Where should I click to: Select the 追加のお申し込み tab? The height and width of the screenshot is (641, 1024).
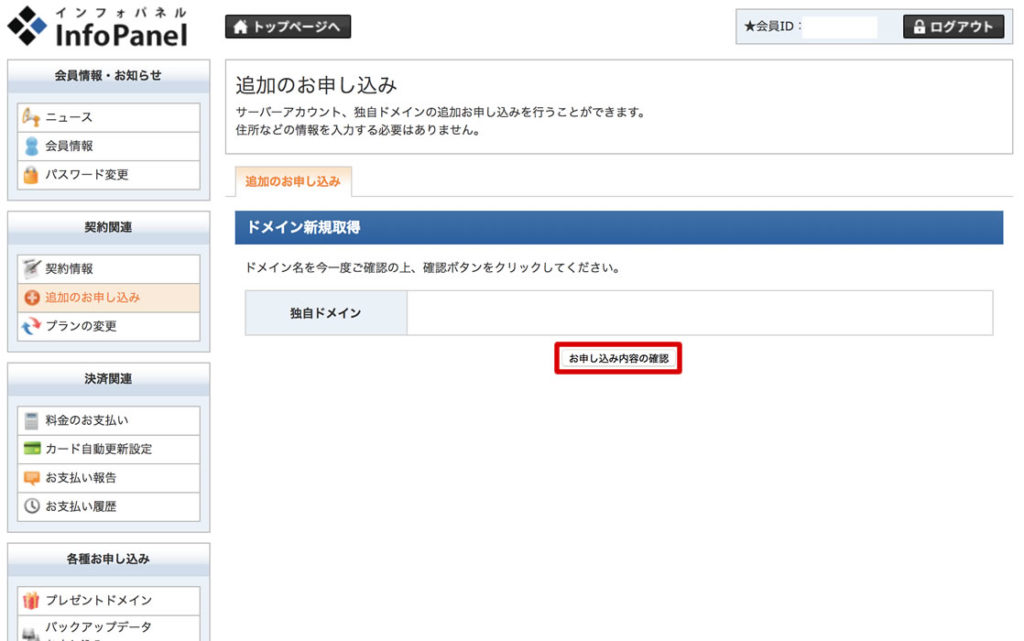pos(293,181)
